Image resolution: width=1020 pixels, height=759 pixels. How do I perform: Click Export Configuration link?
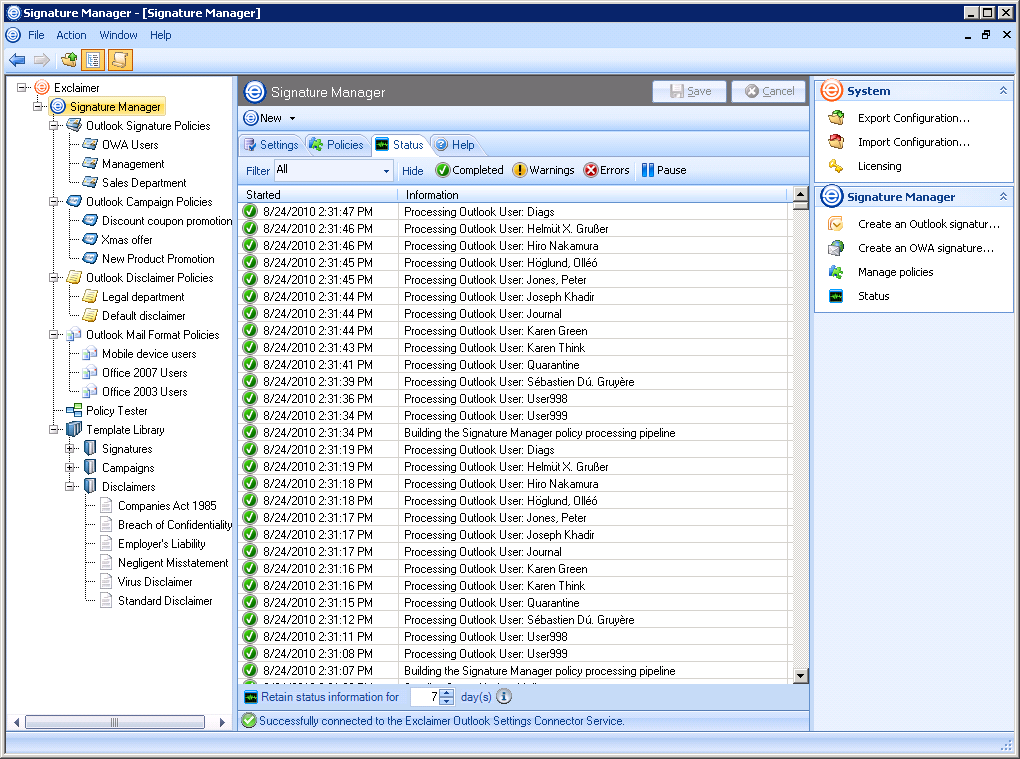pyautogui.click(x=914, y=118)
